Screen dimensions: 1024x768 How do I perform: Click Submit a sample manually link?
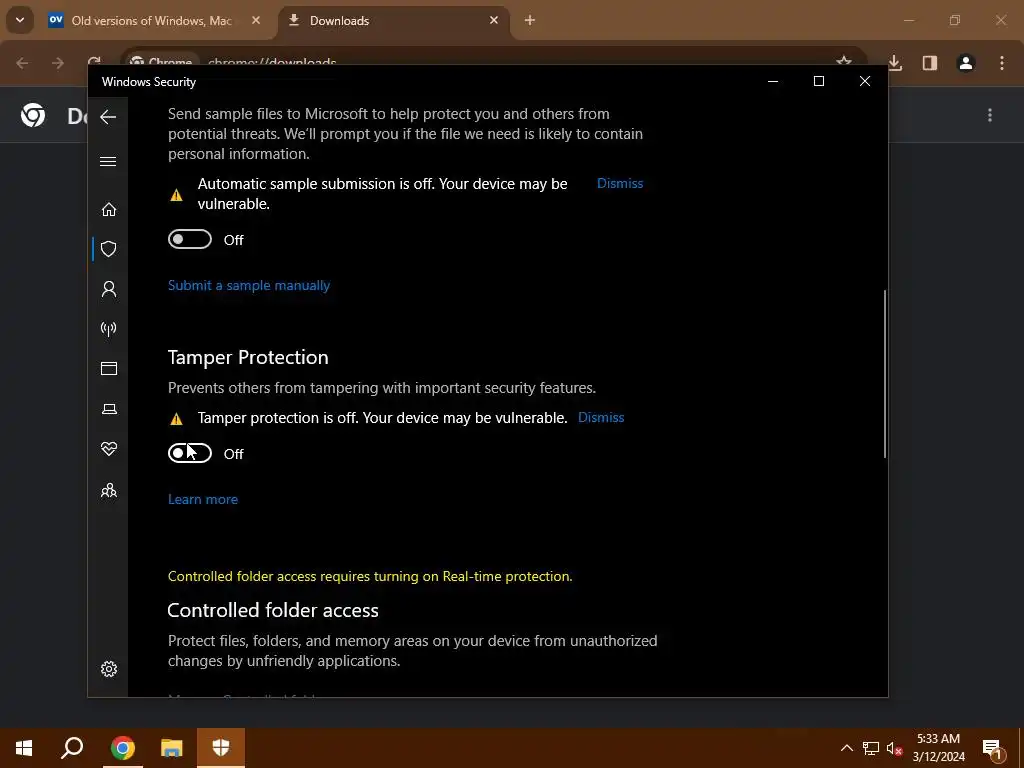click(x=249, y=285)
